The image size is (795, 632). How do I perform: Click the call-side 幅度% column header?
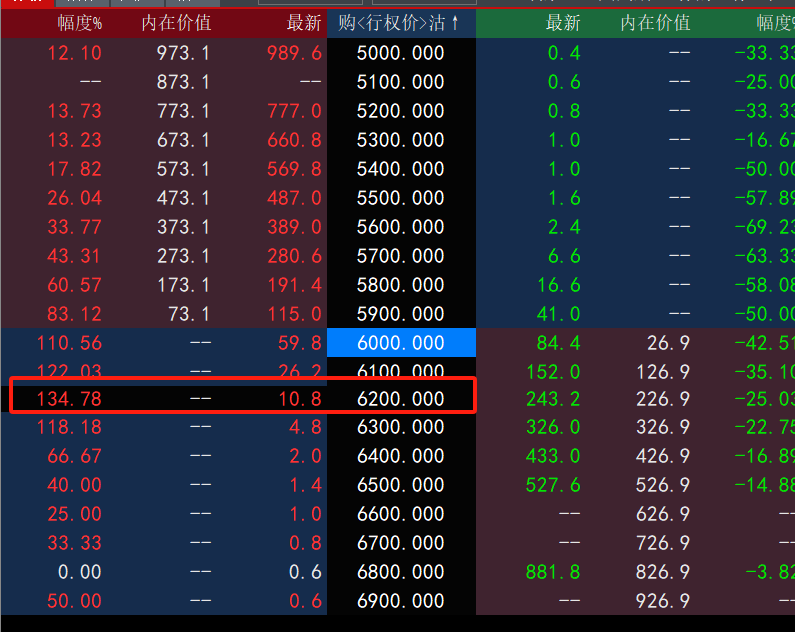pyautogui.click(x=74, y=23)
